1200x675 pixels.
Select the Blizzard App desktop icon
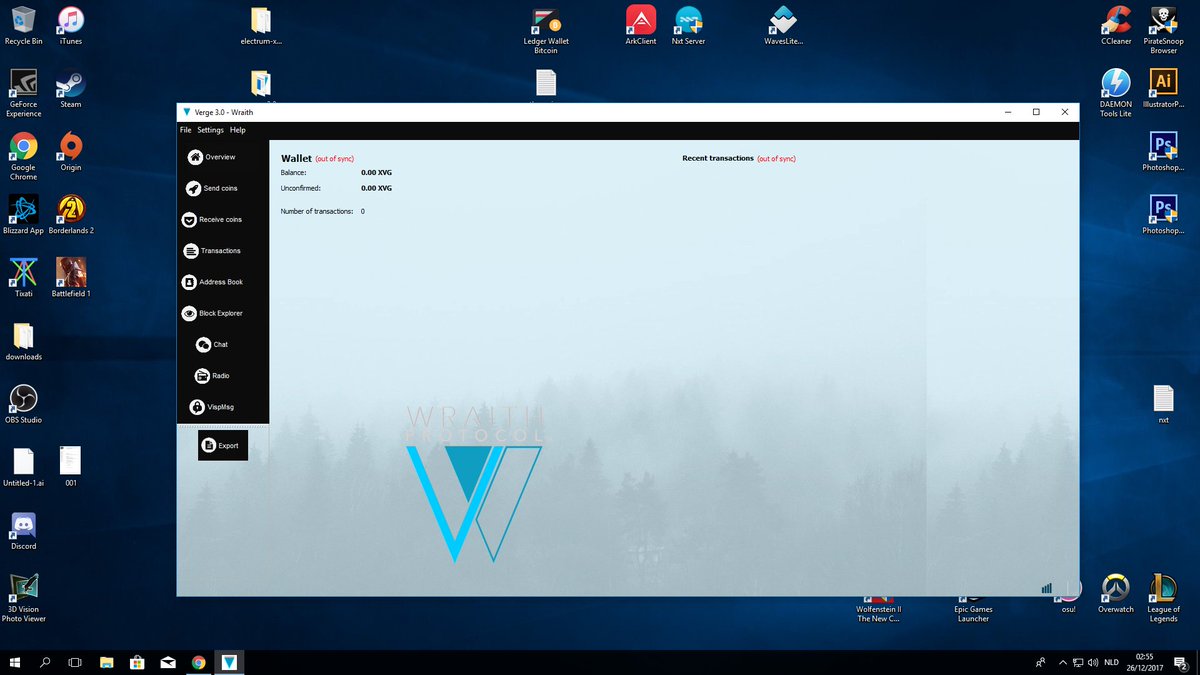[x=23, y=215]
